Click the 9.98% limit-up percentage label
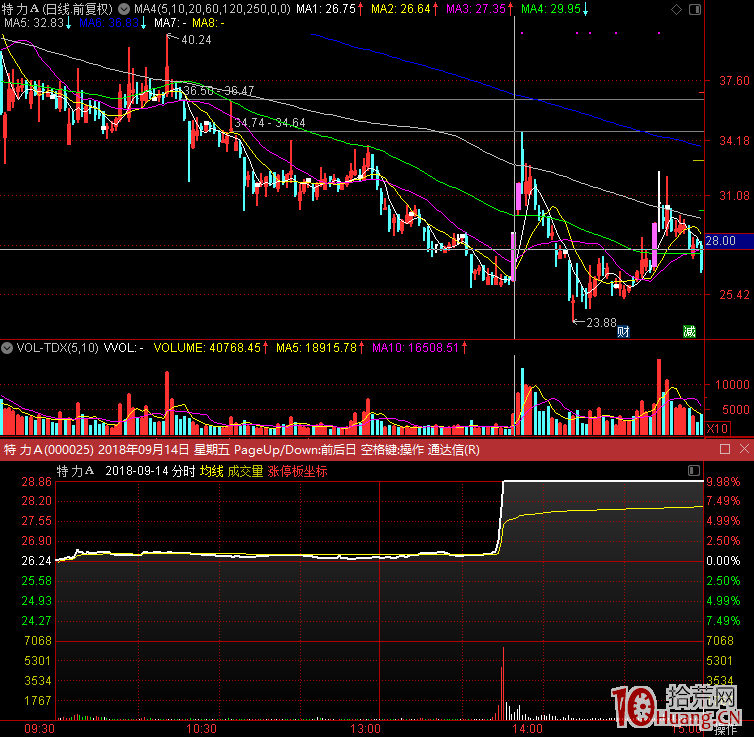Viewport: 754px width, 737px height. [723, 481]
